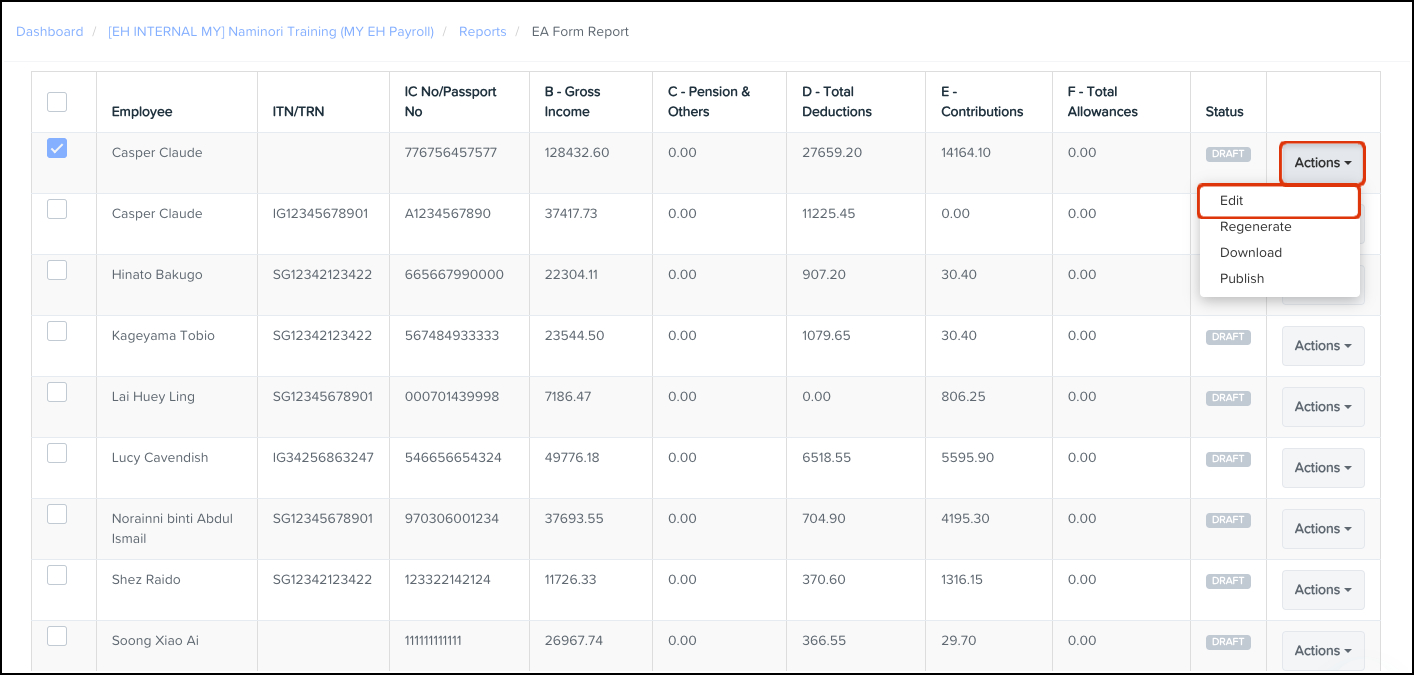The width and height of the screenshot is (1414, 675).
Task: Select checkbox for Norainni binti Abdul Ismail
Action: 57,514
